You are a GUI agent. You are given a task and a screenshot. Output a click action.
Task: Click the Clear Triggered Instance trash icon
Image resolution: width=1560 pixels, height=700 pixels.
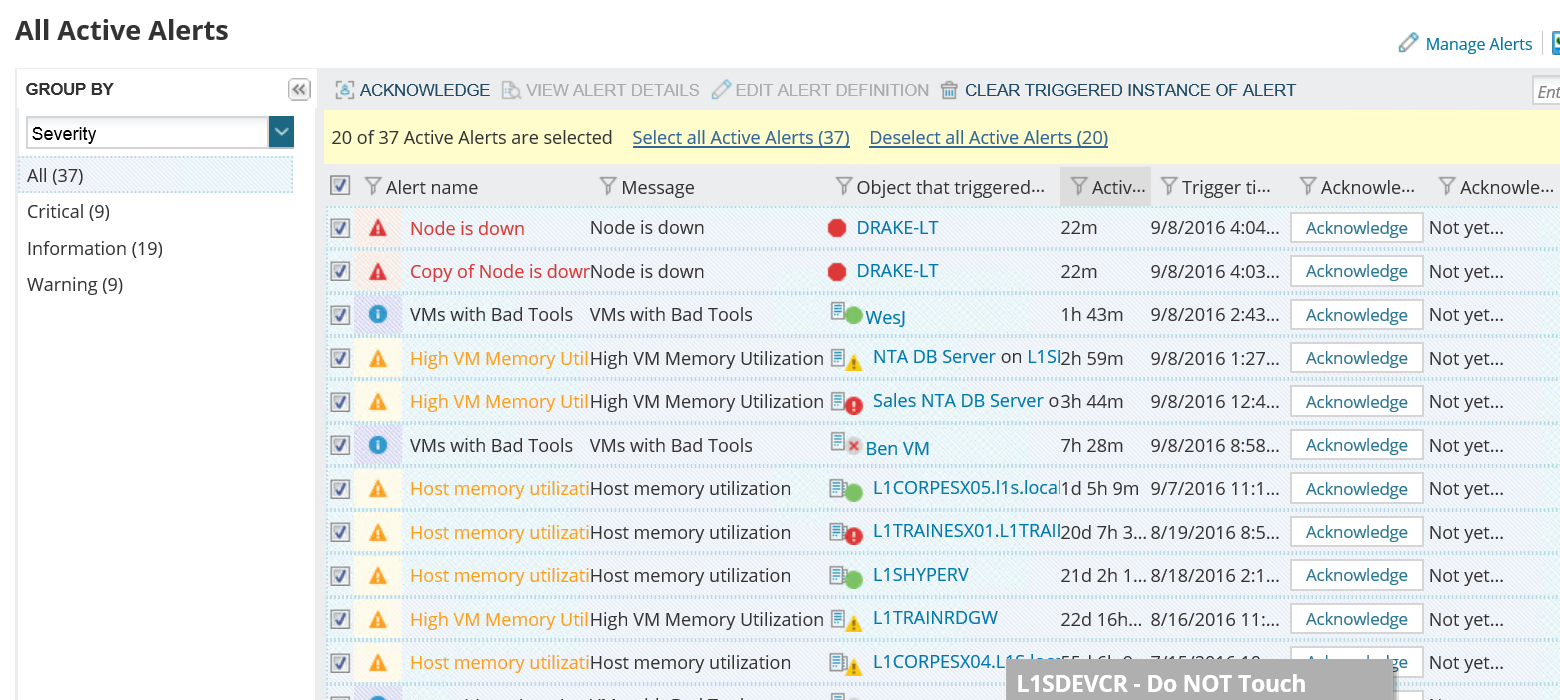(x=949, y=90)
